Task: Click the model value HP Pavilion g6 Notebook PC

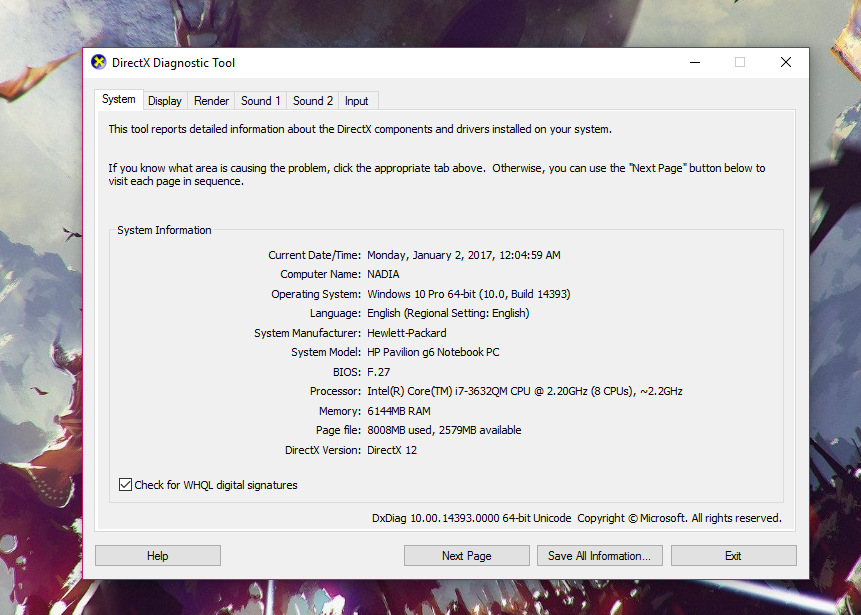Action: (x=433, y=353)
